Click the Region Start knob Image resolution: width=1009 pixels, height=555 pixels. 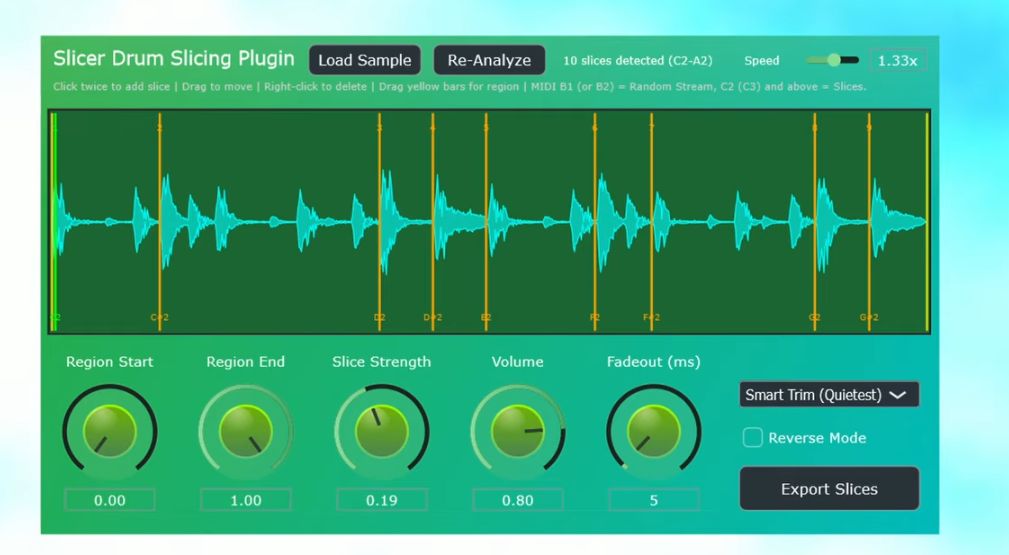[x=109, y=432]
